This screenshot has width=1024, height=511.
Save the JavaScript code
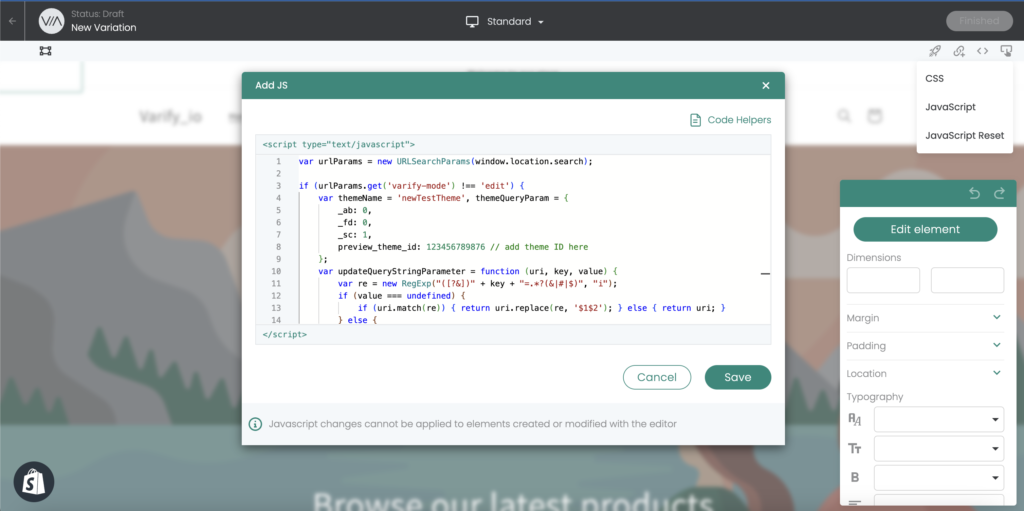click(737, 377)
